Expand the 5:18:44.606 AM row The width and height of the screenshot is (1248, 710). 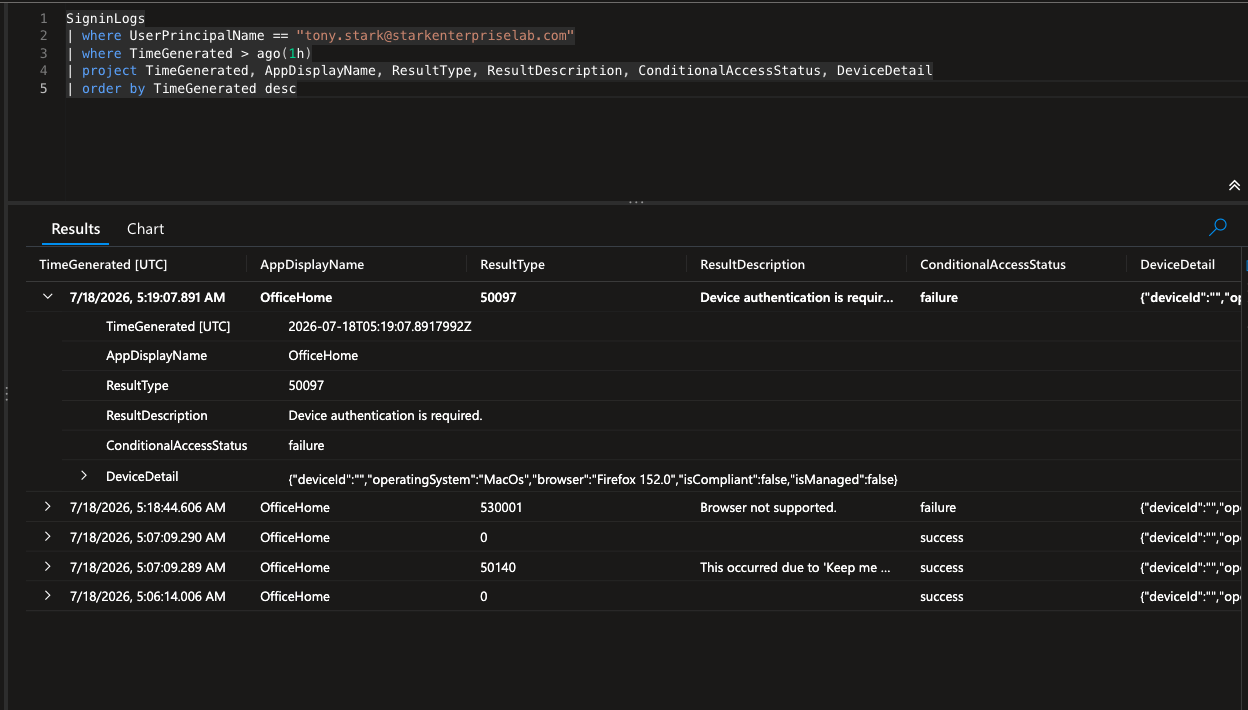(48, 507)
